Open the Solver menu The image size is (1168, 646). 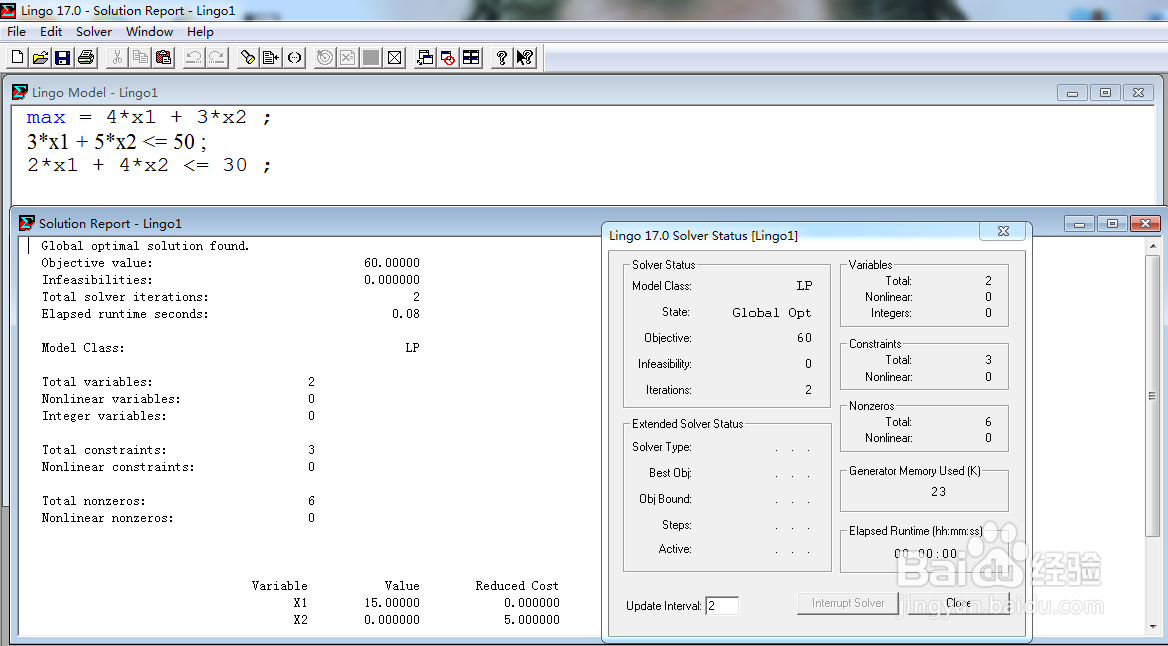[94, 31]
